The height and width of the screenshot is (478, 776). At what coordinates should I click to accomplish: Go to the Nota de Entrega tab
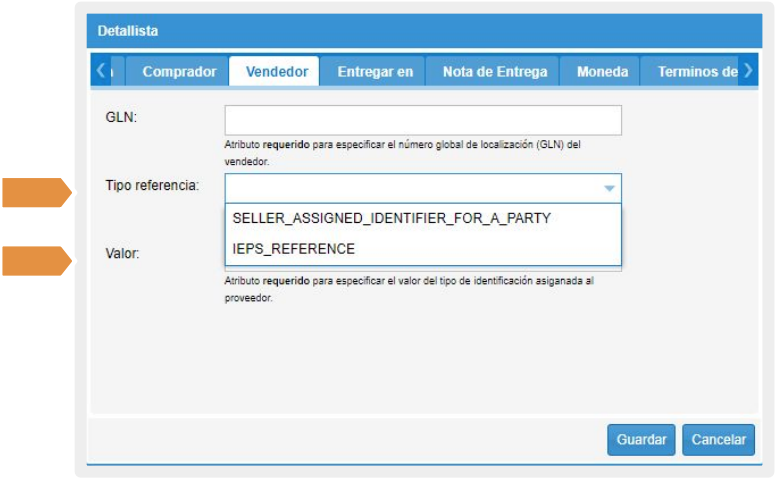tap(494, 72)
